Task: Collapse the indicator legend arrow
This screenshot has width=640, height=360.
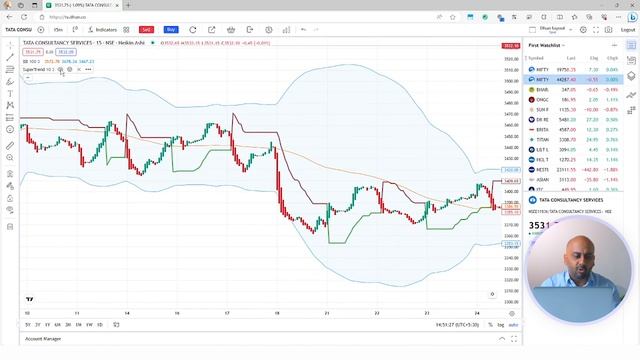Action: point(28,77)
